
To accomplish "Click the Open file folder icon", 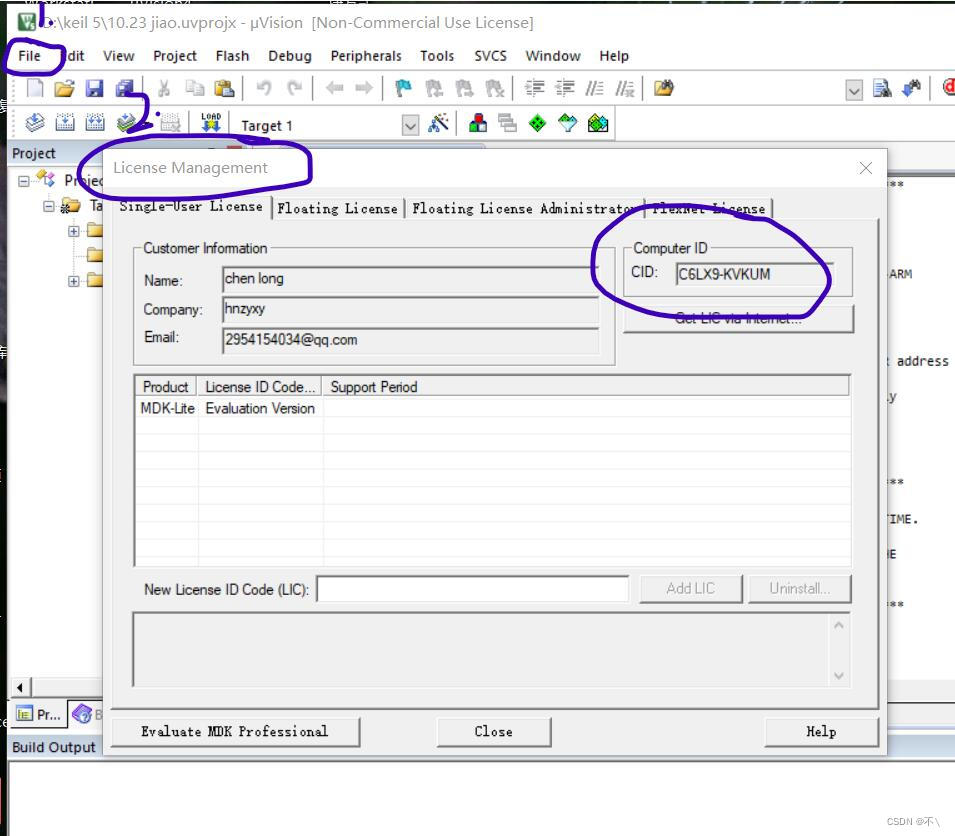I will (64, 88).
